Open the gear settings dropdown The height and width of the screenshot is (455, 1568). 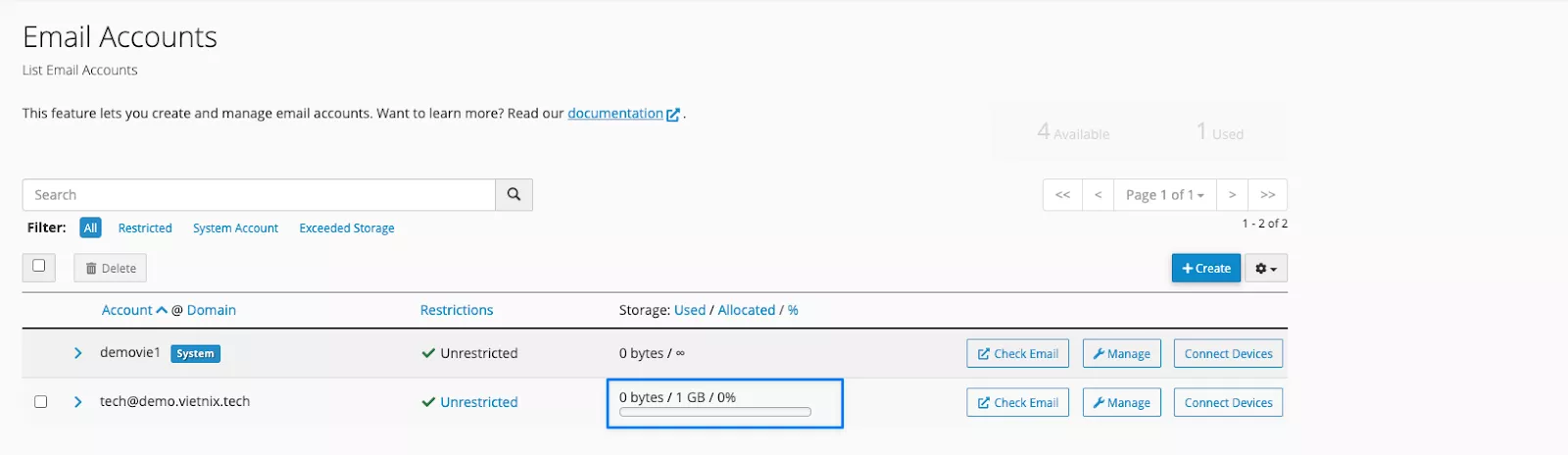(x=1266, y=269)
